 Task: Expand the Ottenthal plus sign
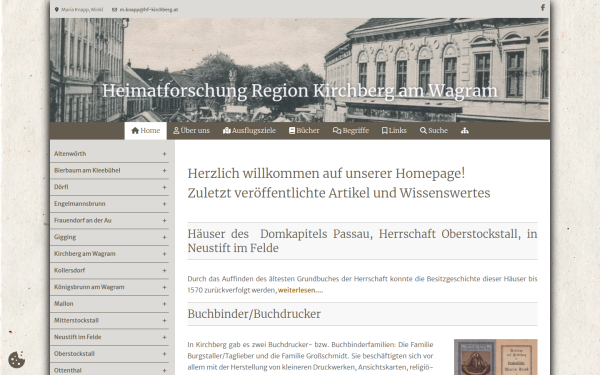point(164,370)
